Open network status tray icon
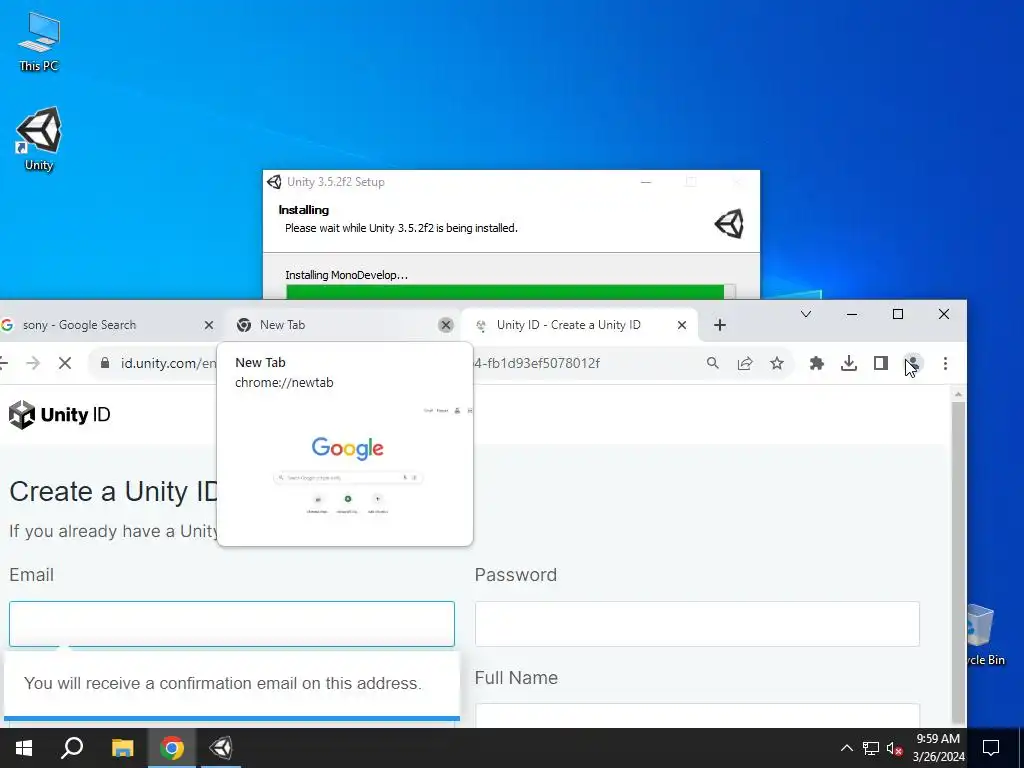Image resolution: width=1024 pixels, height=768 pixels. (871, 748)
